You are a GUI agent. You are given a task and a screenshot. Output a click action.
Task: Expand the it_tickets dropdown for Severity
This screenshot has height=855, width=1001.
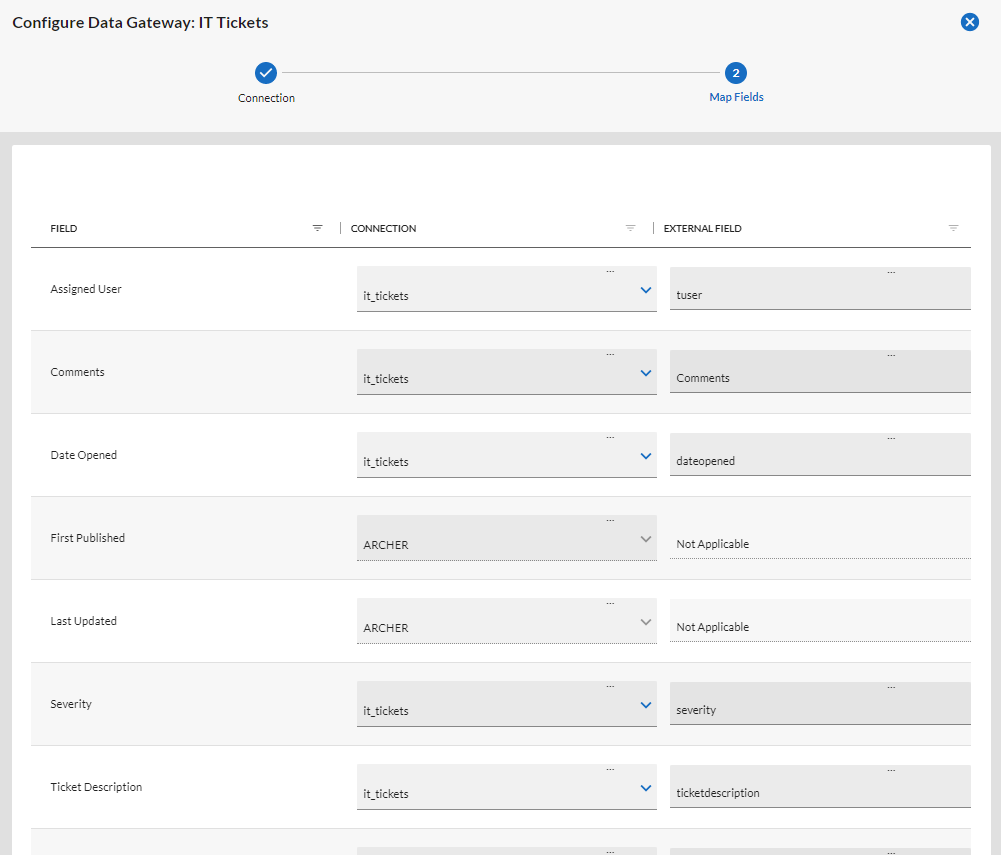644,703
